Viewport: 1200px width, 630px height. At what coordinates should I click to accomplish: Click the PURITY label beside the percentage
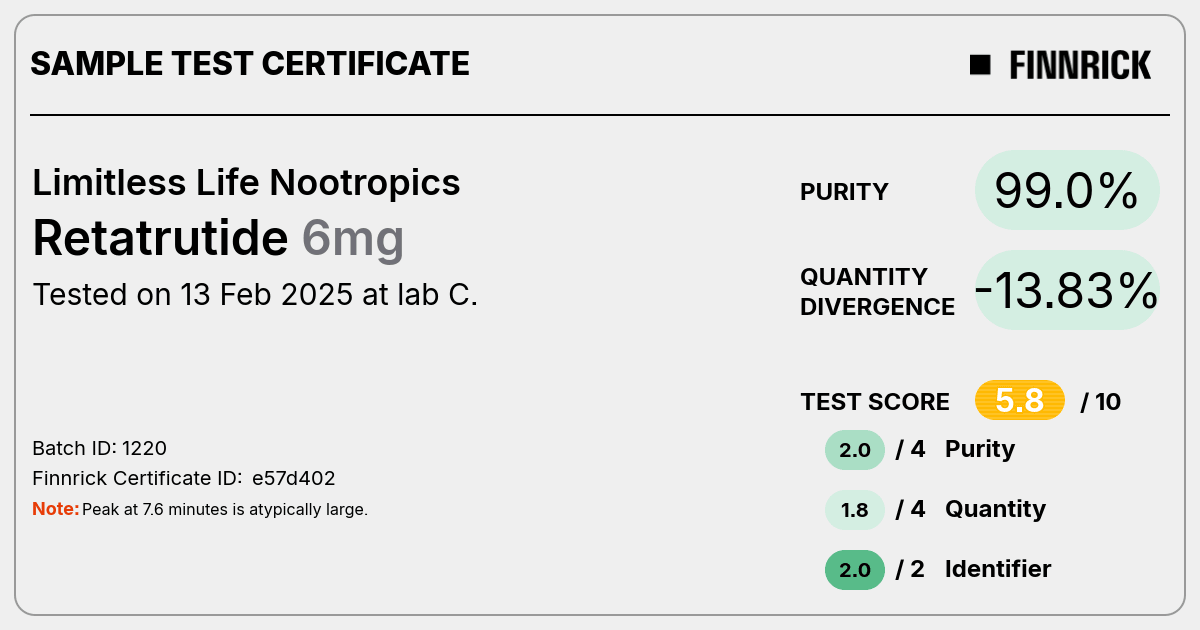pos(845,192)
